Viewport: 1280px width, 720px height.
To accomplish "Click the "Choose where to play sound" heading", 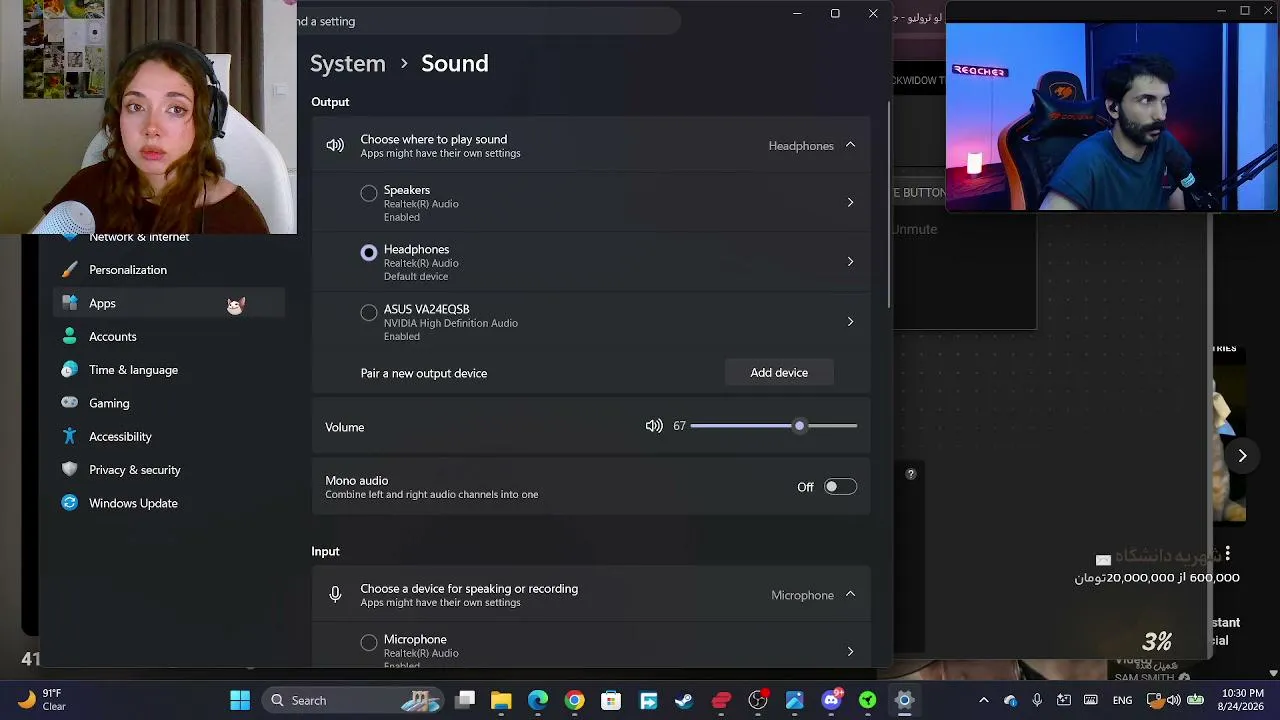I will click(434, 139).
